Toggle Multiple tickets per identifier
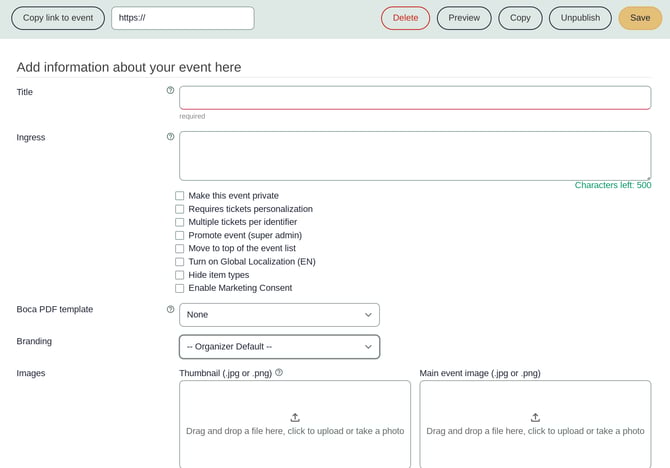The height and width of the screenshot is (468, 670). click(180, 222)
